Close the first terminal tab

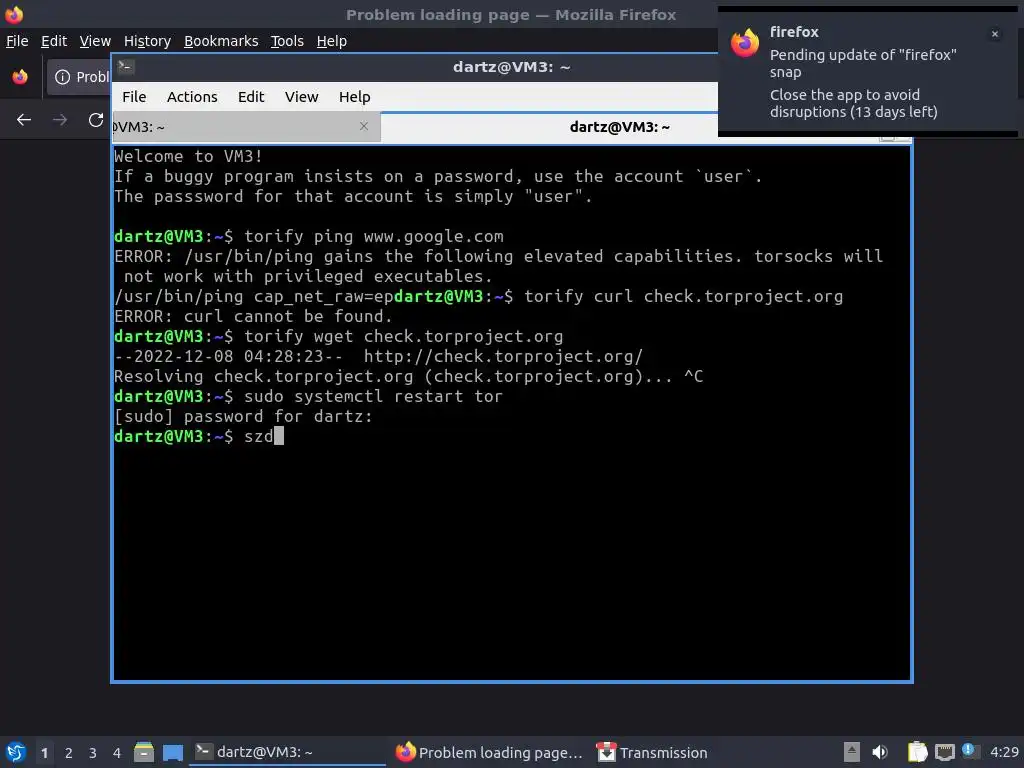click(x=364, y=126)
